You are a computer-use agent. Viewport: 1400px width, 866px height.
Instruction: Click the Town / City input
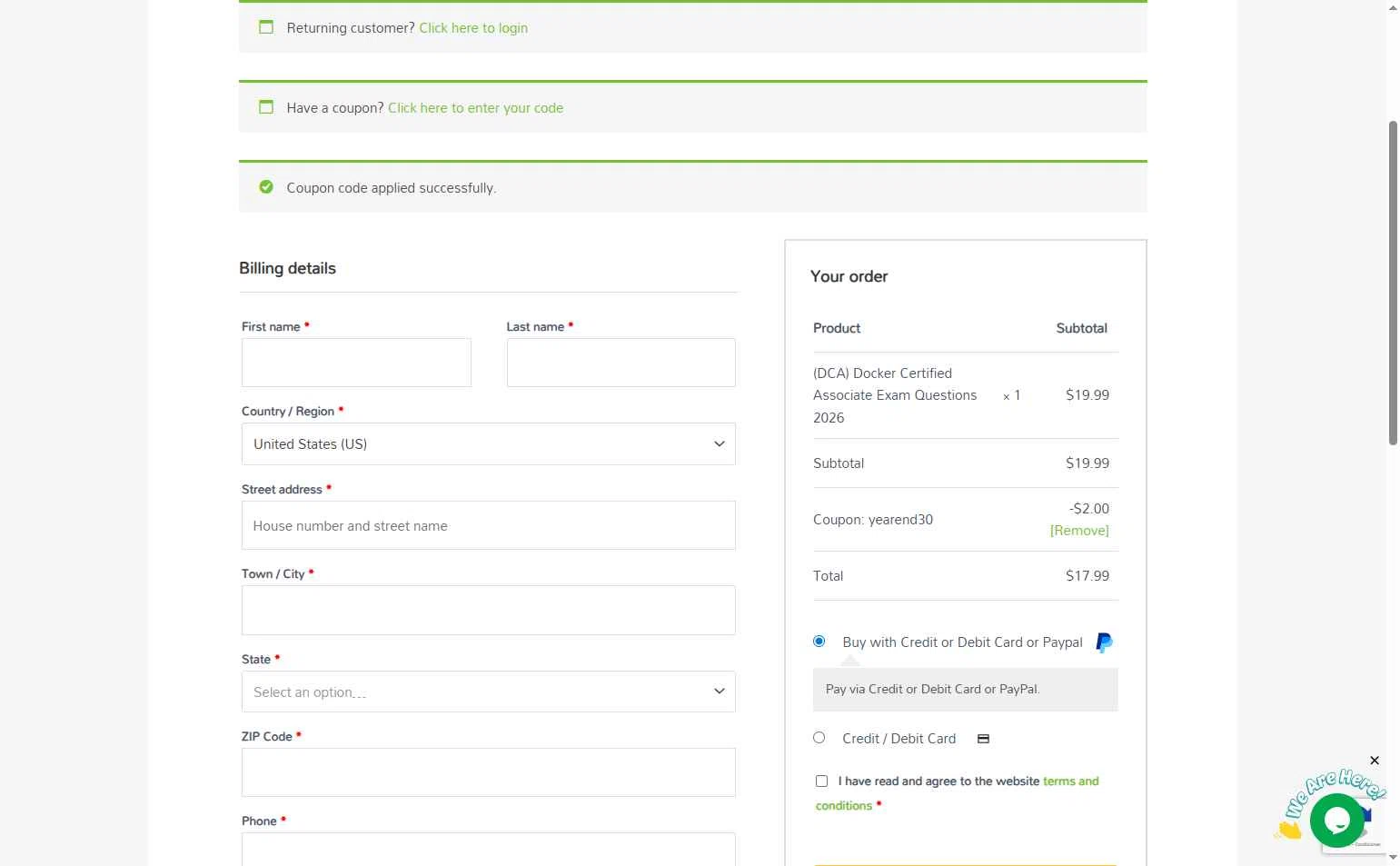tap(489, 610)
